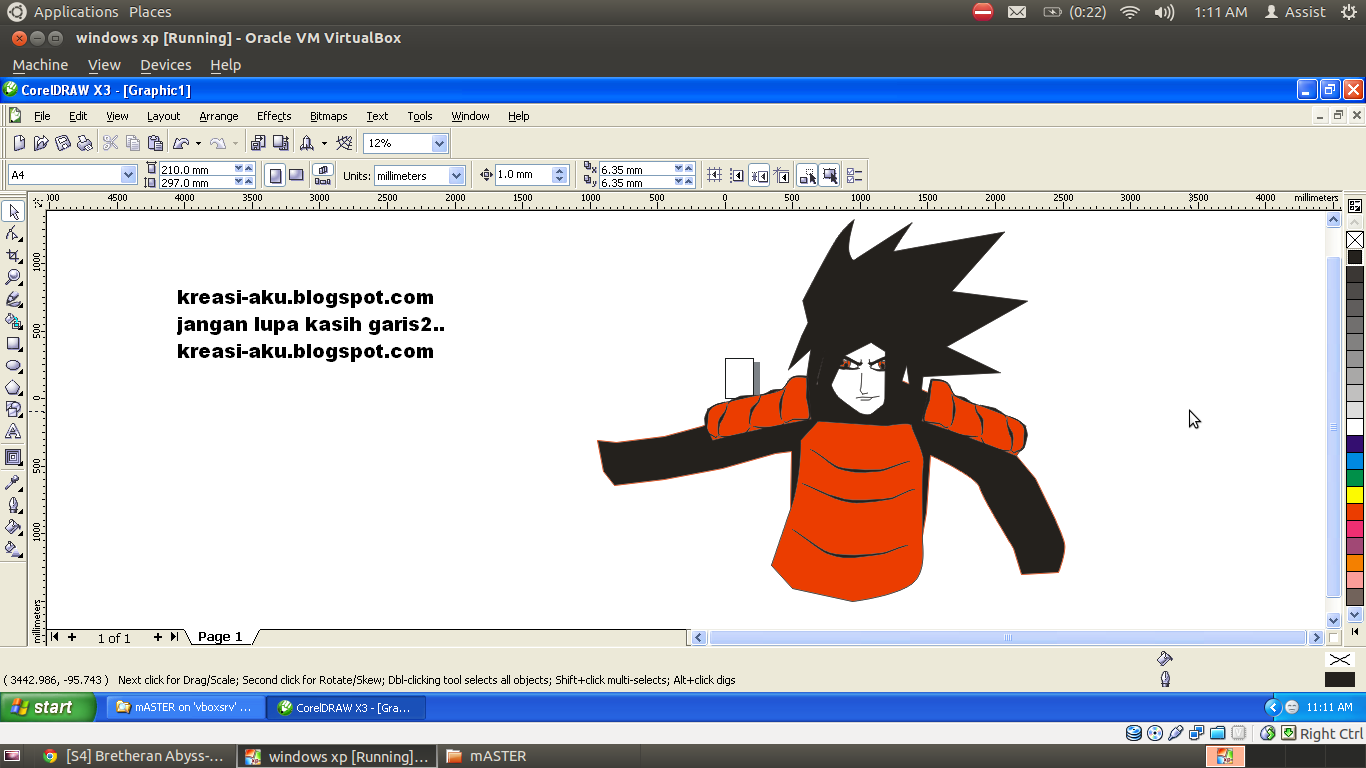The height and width of the screenshot is (768, 1366).
Task: Pick the white palette swatch
Action: [1355, 427]
